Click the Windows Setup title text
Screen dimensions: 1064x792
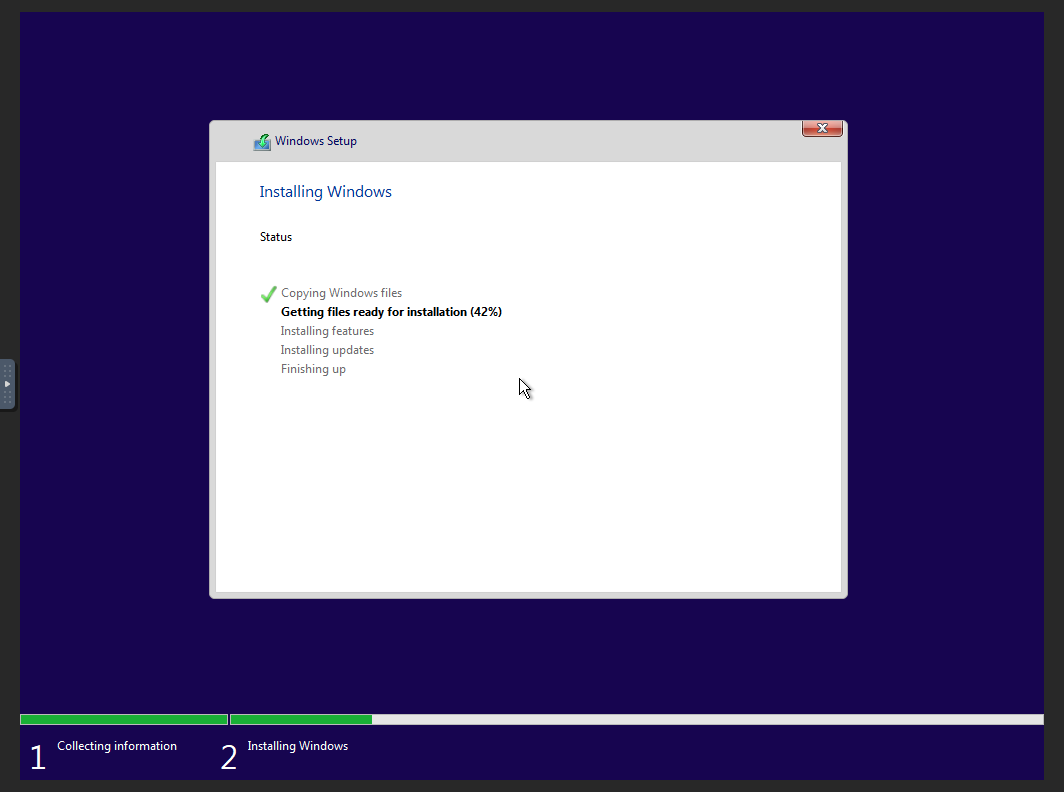(316, 141)
